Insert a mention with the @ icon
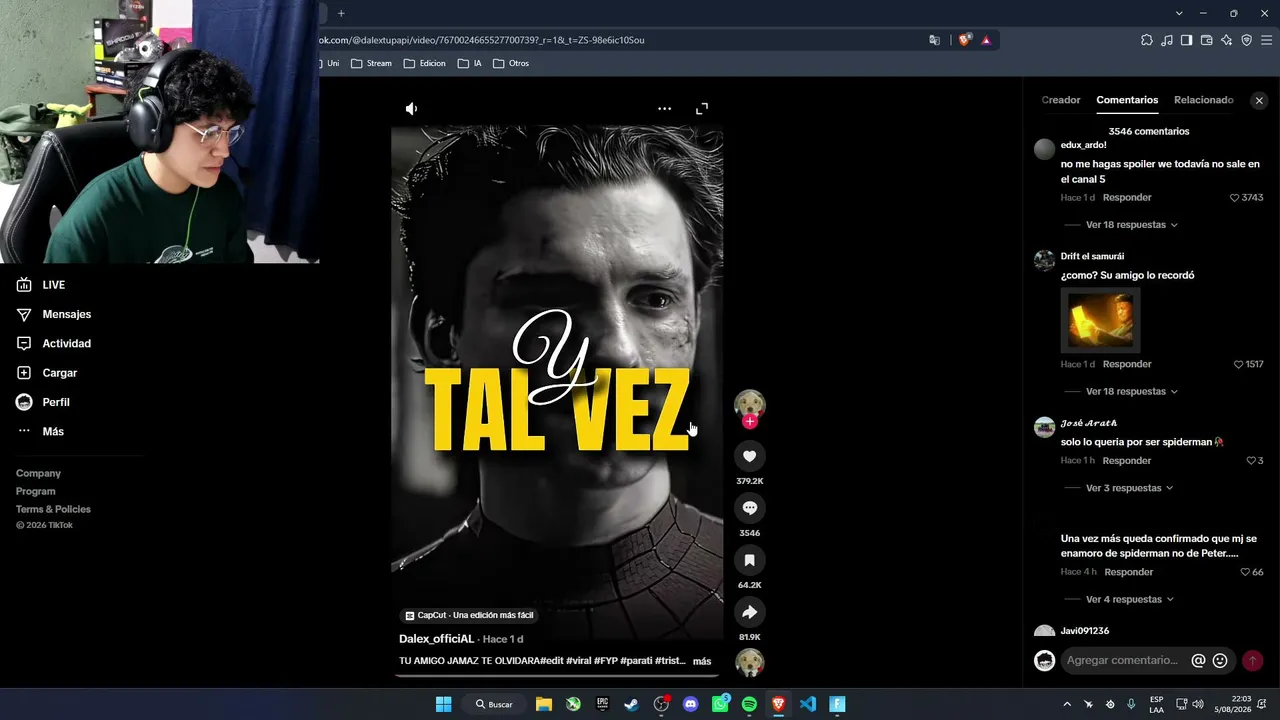This screenshot has width=1280, height=720. [x=1199, y=661]
